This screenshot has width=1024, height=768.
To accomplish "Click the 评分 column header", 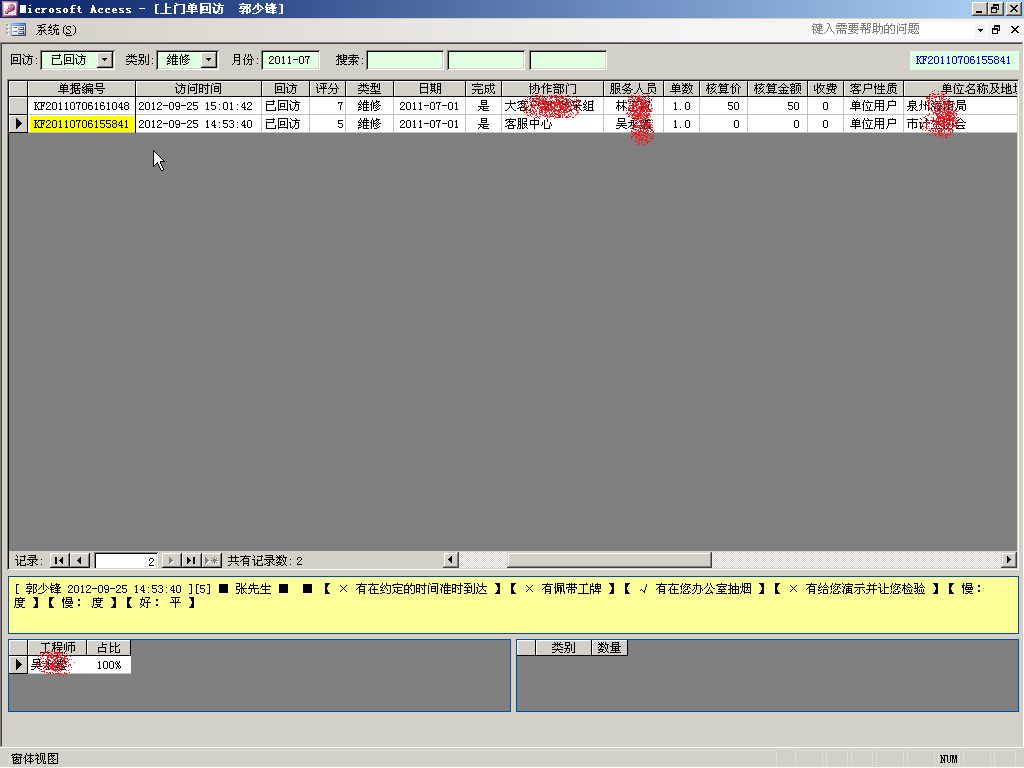I will coord(328,89).
